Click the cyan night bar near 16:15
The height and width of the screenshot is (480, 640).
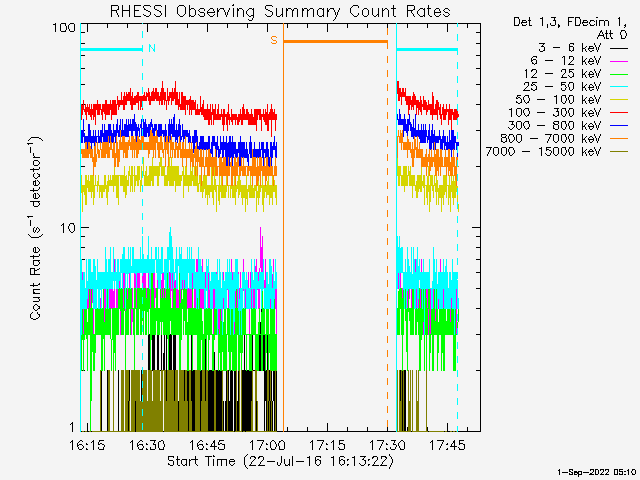111,50
